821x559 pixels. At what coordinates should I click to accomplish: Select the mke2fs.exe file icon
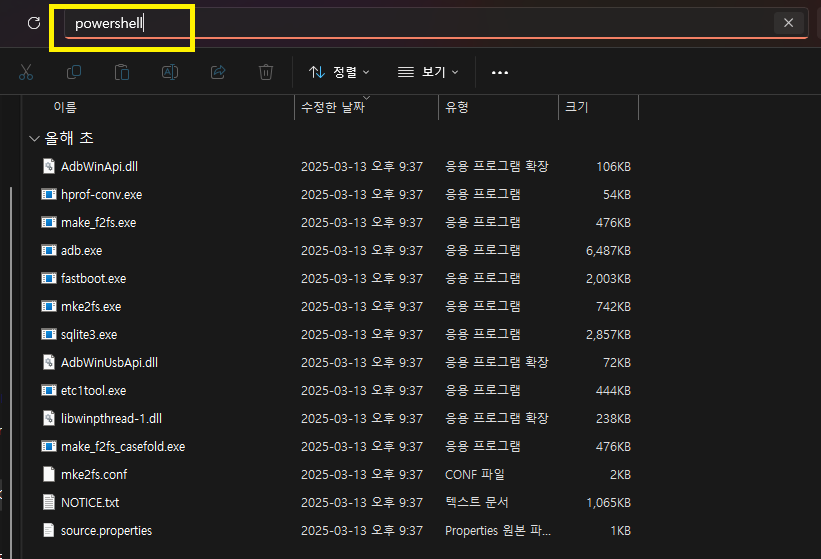[49, 307]
